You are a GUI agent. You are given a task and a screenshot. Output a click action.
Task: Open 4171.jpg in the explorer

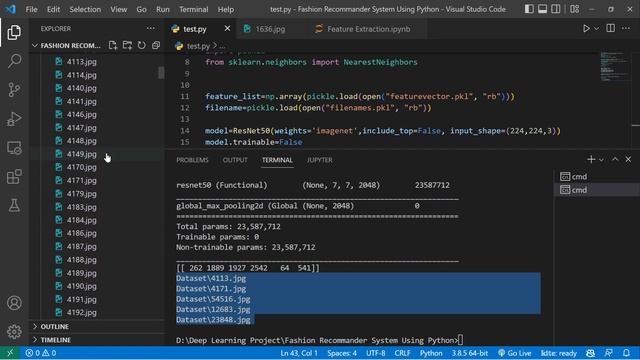(82, 180)
